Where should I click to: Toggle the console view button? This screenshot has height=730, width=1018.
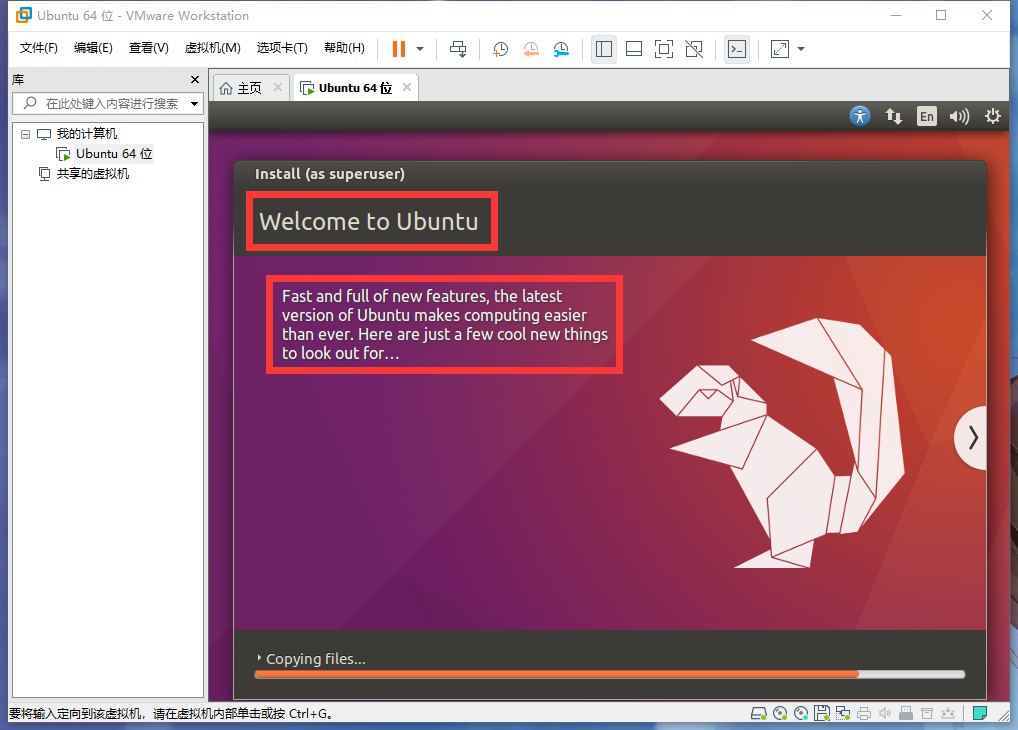point(737,49)
